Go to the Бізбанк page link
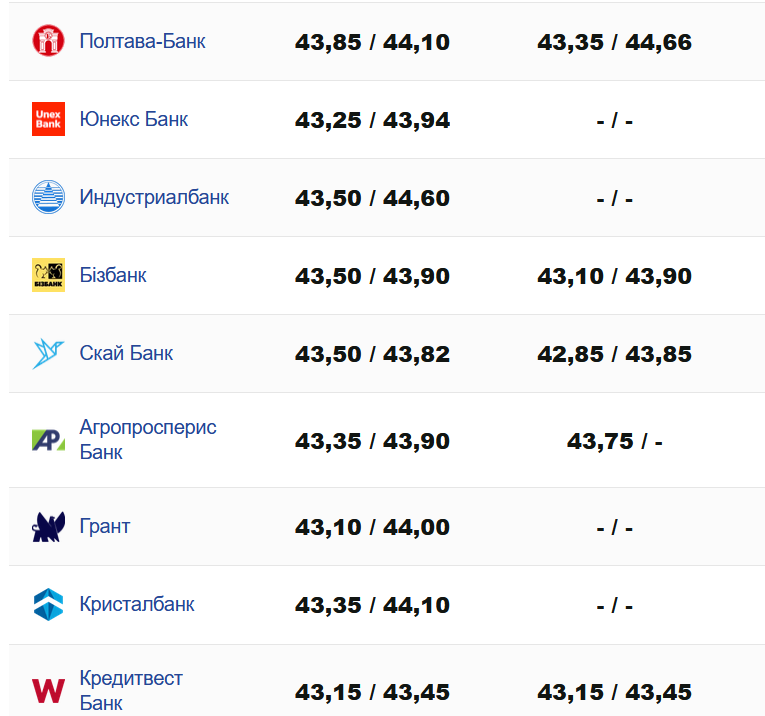This screenshot has width=765, height=716. (113, 275)
